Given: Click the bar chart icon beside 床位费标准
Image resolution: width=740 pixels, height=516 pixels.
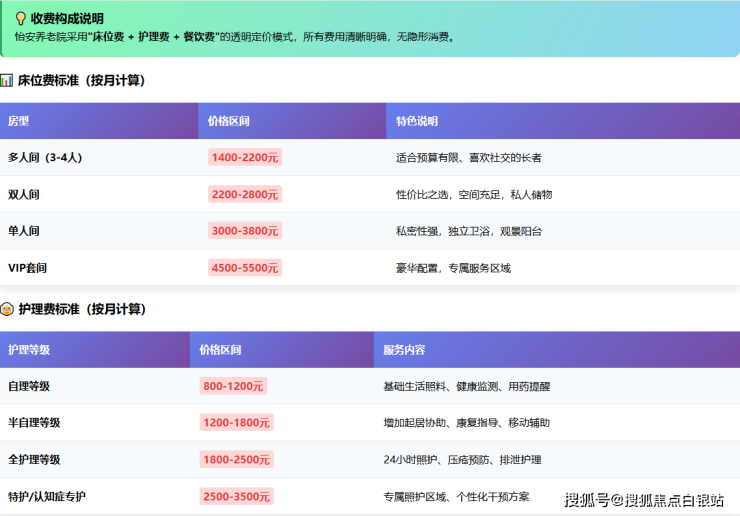Looking at the screenshot, I should (x=8, y=80).
